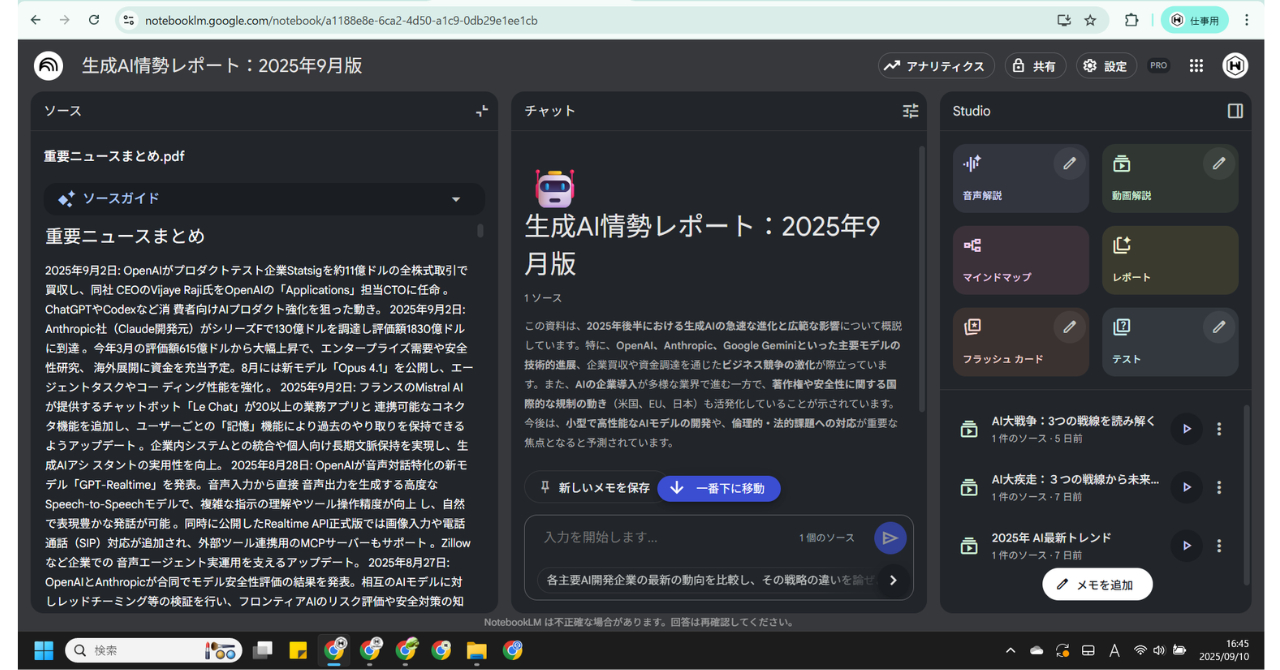Open the Chrome browser menu
The height and width of the screenshot is (670, 1280).
1246,20
